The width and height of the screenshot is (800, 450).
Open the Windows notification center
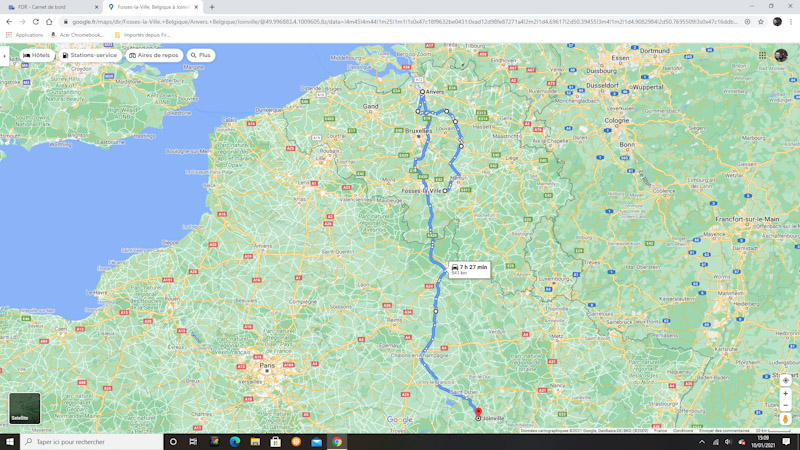[x=787, y=442]
